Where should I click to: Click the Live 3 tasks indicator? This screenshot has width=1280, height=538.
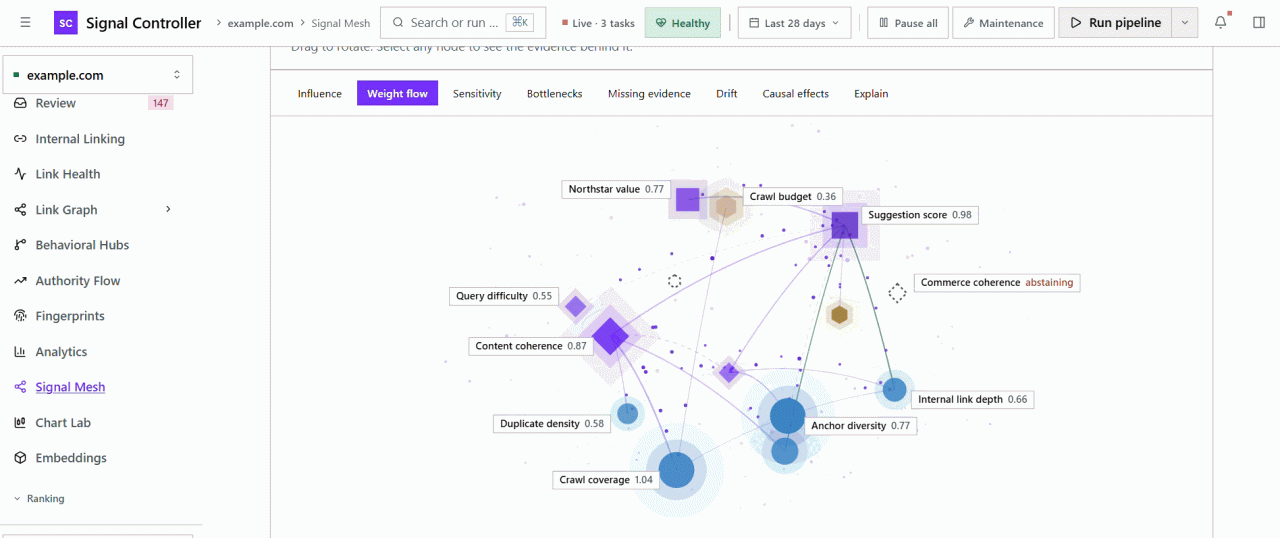pos(597,23)
